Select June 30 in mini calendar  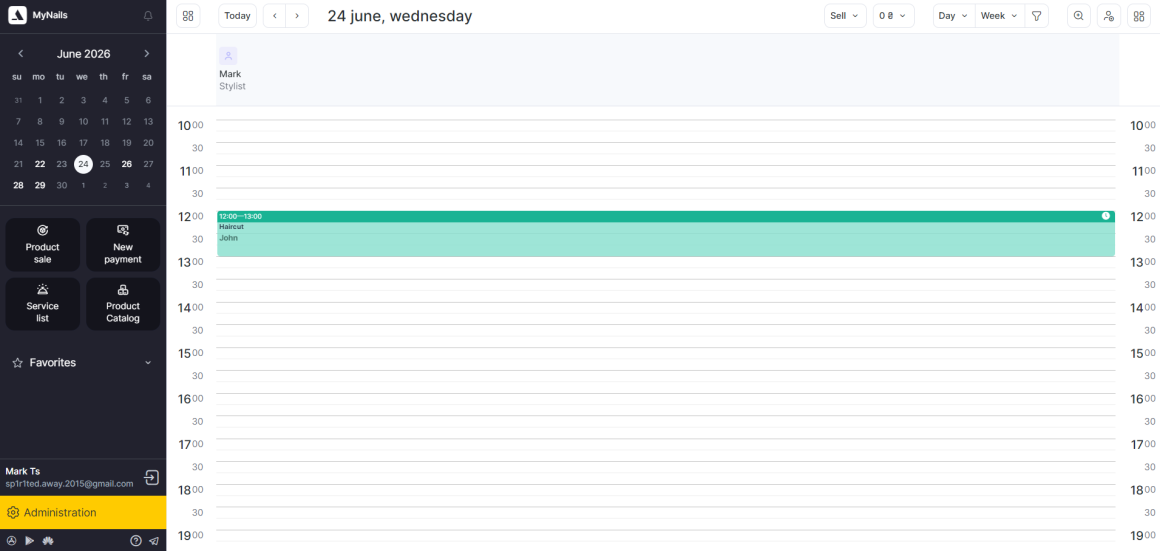tap(61, 185)
